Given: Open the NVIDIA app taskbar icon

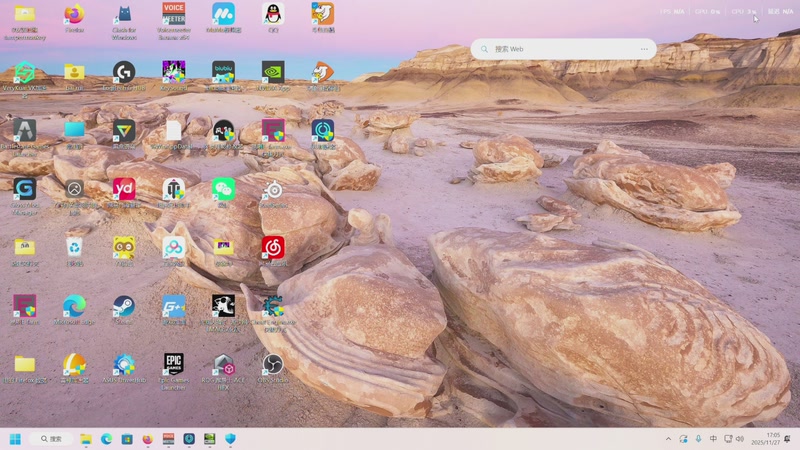Looking at the screenshot, I should click(210, 439).
